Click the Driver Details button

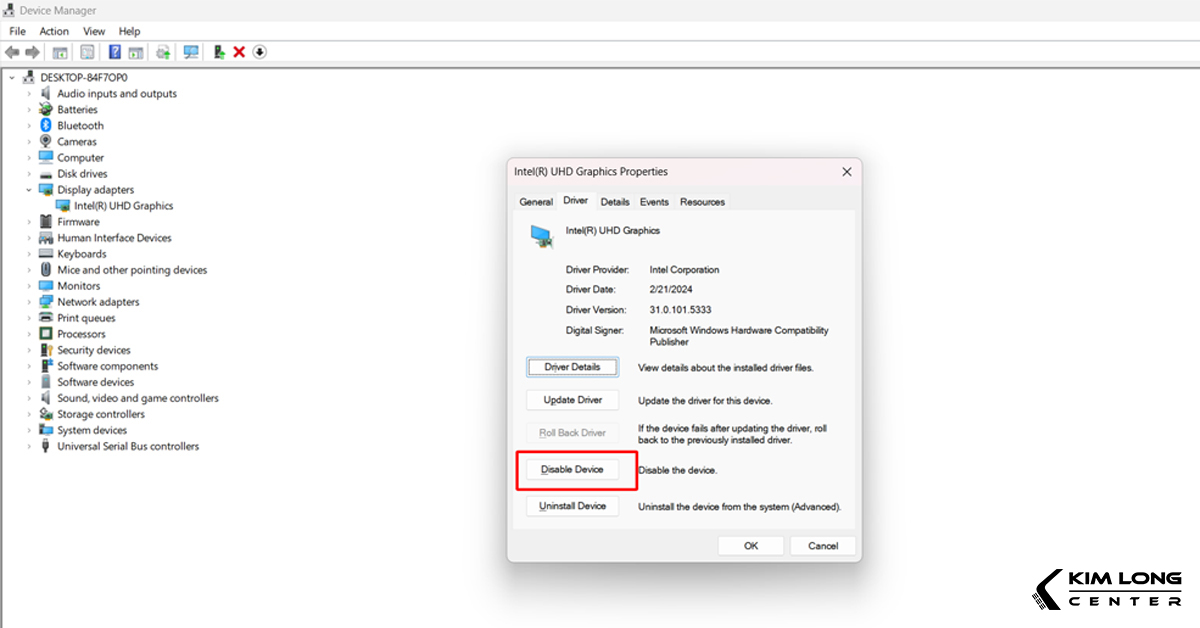click(572, 367)
